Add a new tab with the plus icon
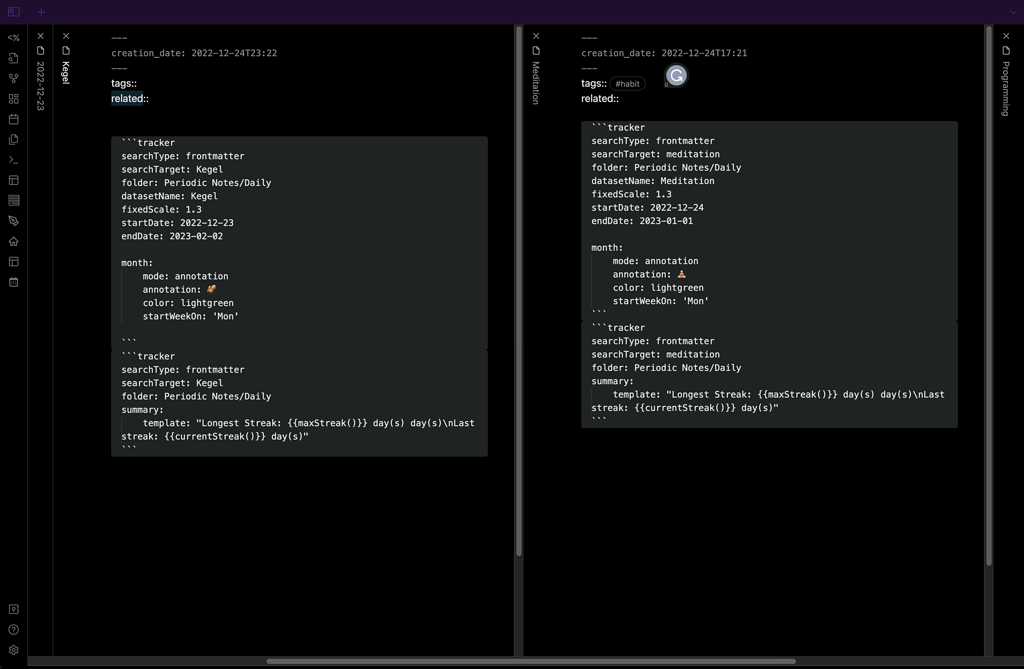 point(41,12)
